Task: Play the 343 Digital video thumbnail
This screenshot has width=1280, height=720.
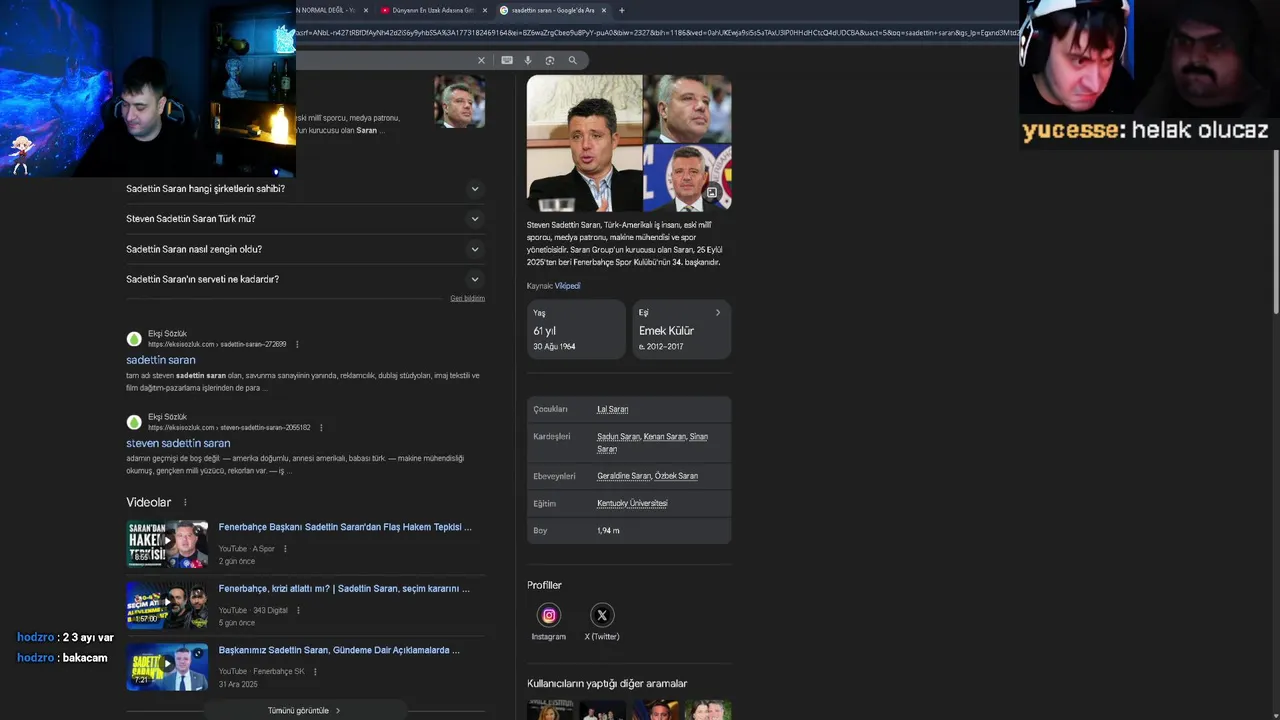Action: coord(167,605)
